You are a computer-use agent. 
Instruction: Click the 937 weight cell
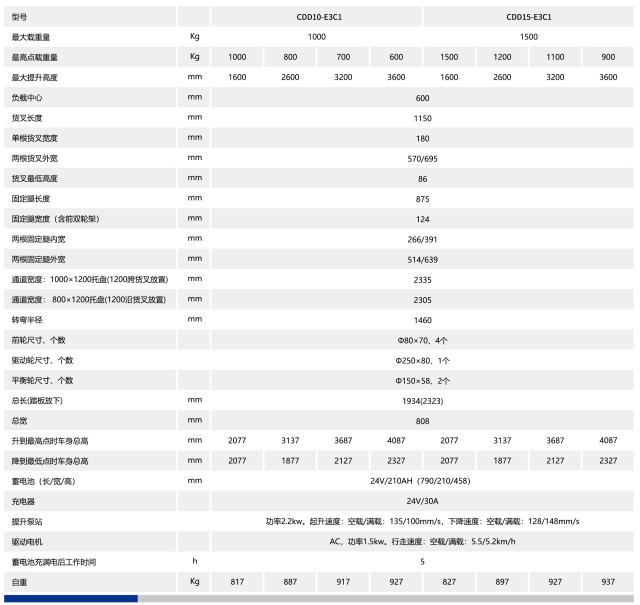(x=608, y=582)
